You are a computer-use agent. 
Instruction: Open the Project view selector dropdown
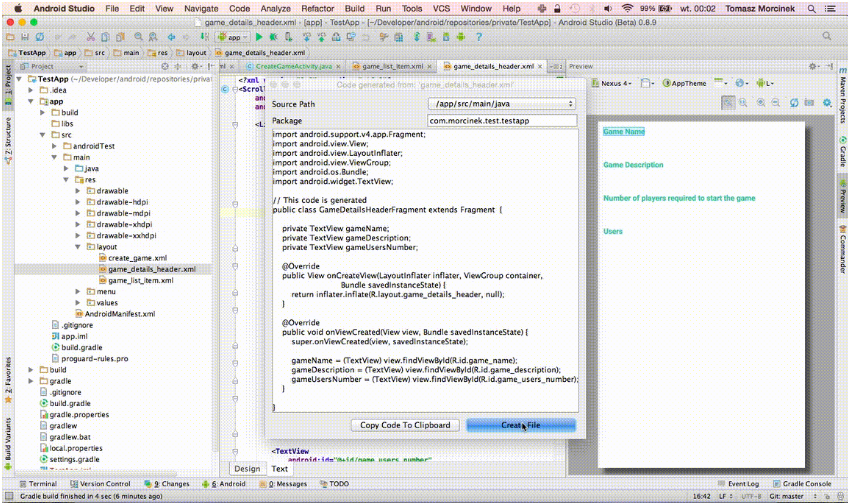[x=51, y=66]
